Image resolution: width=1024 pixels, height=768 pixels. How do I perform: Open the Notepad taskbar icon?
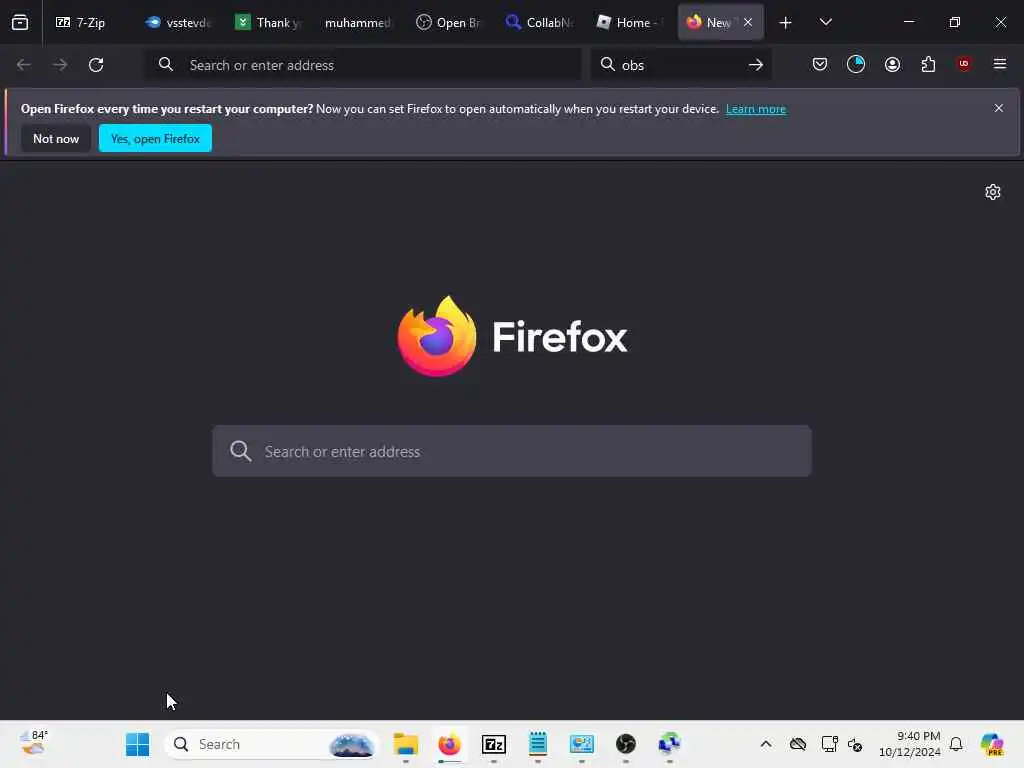point(537,744)
